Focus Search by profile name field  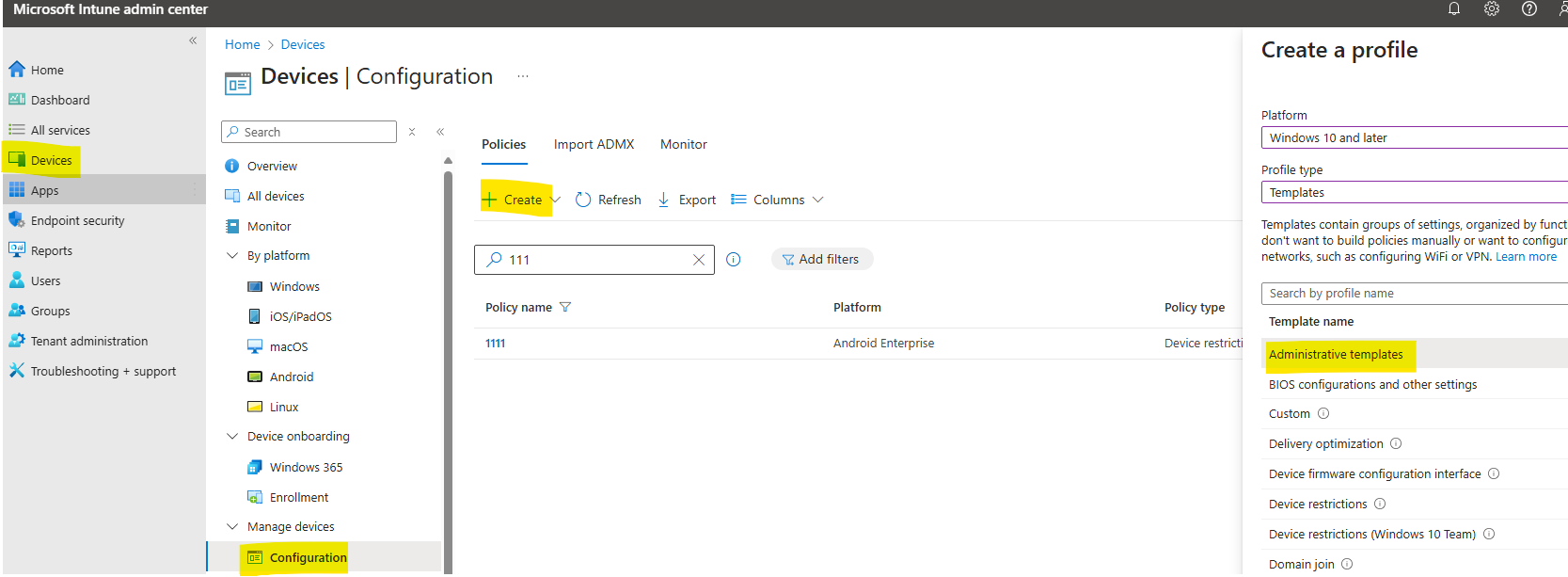click(x=1414, y=294)
